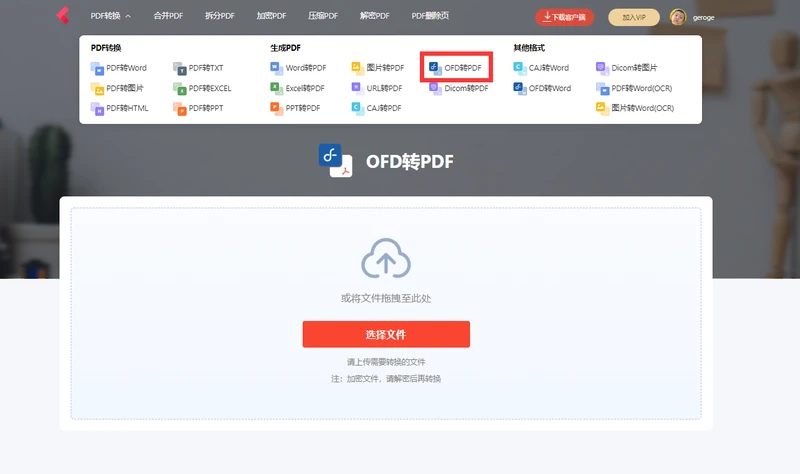Click the 下载客户端 button
This screenshot has height=474, width=800.
point(564,17)
